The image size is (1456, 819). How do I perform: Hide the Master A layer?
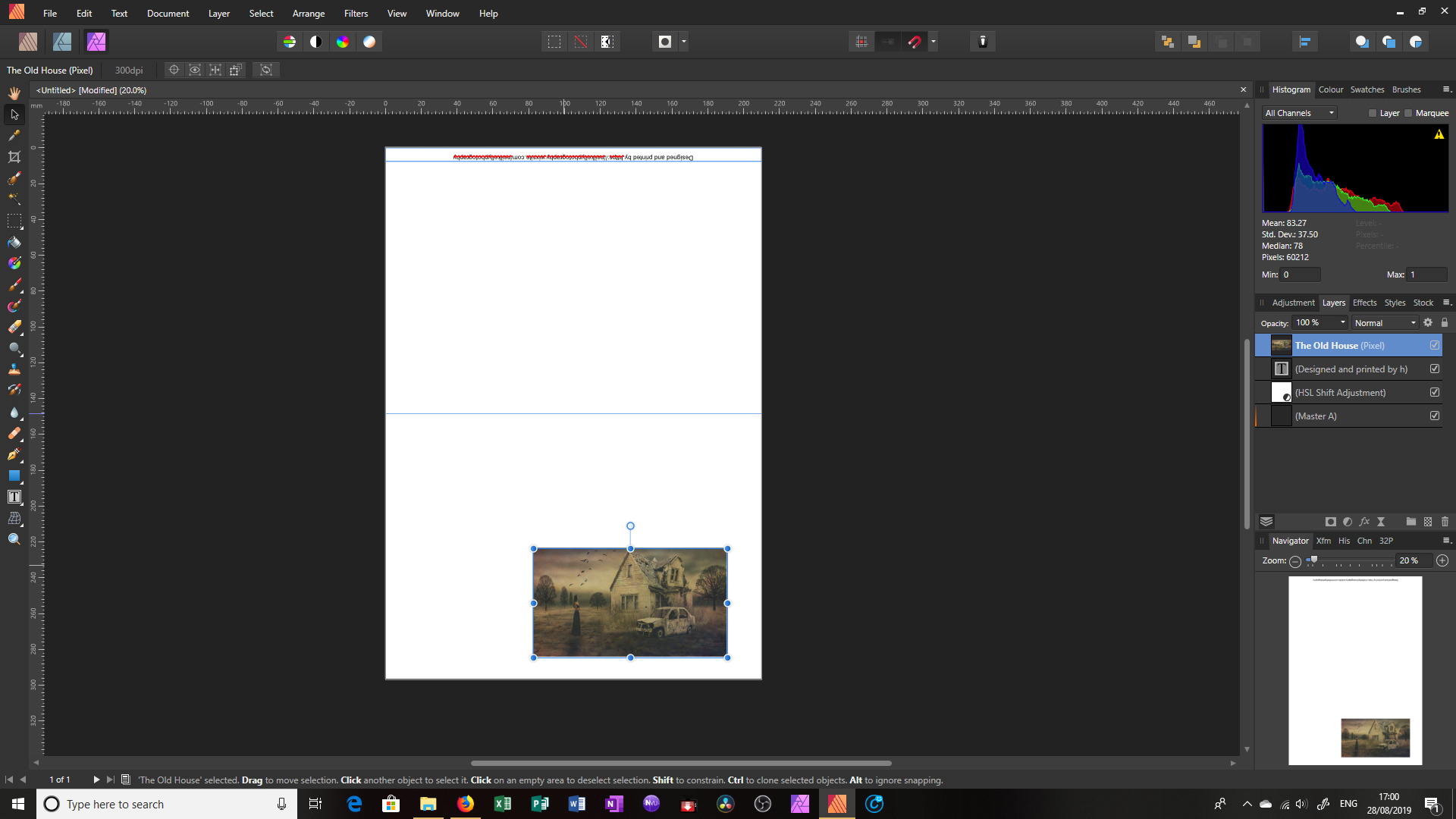click(1435, 416)
